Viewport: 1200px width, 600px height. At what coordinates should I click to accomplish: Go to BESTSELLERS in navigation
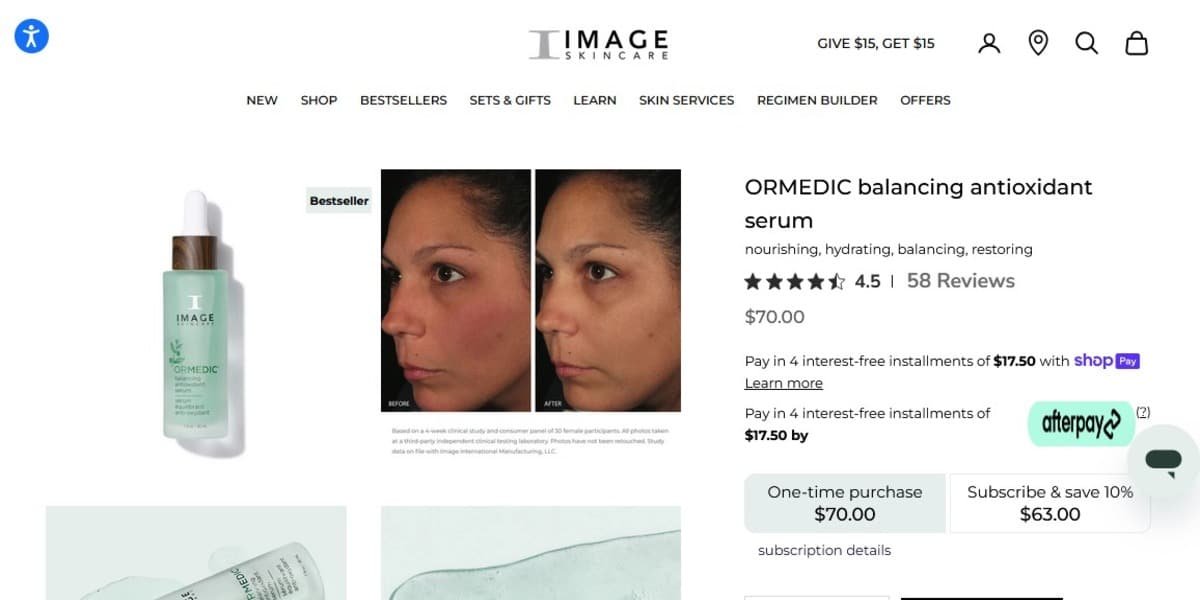click(403, 100)
